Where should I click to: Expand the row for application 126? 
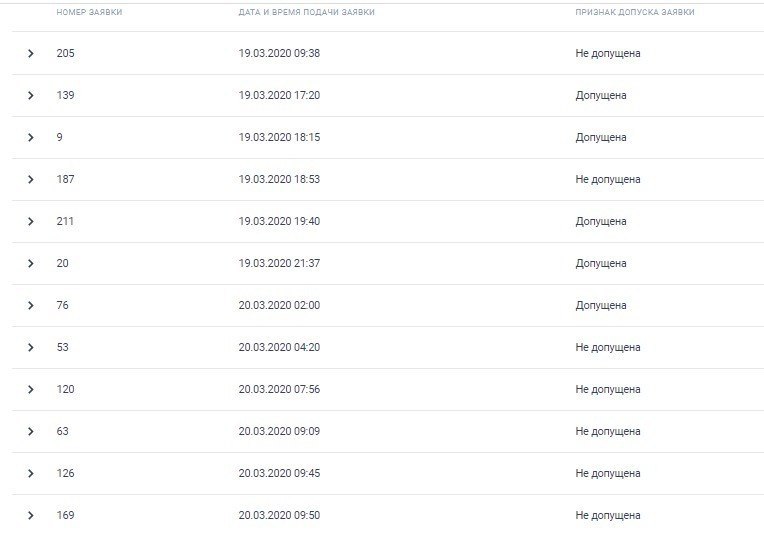31,473
